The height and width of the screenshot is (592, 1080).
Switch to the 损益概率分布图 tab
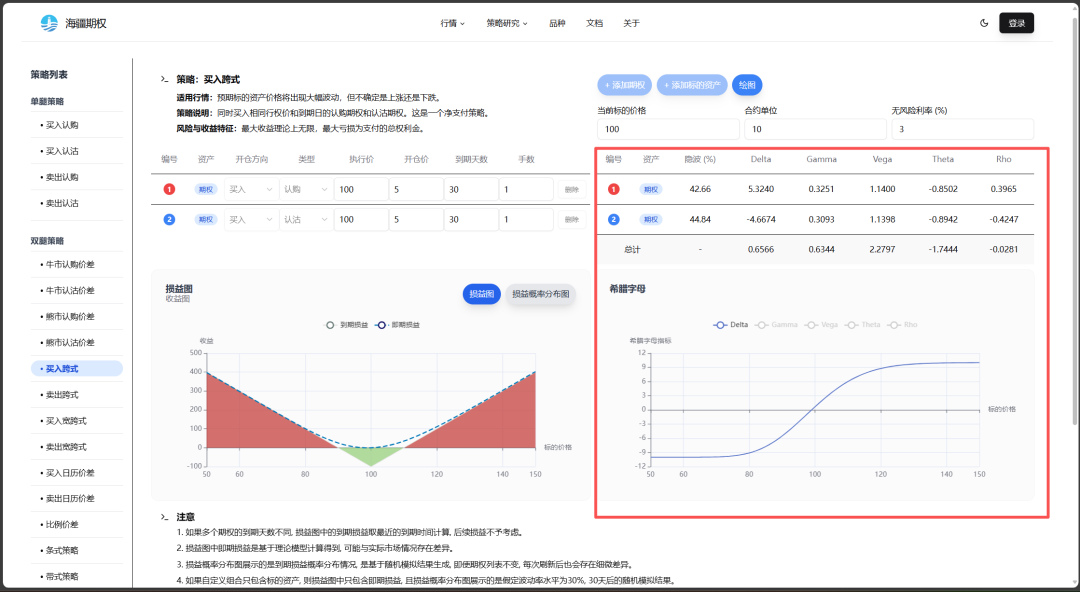(540, 294)
